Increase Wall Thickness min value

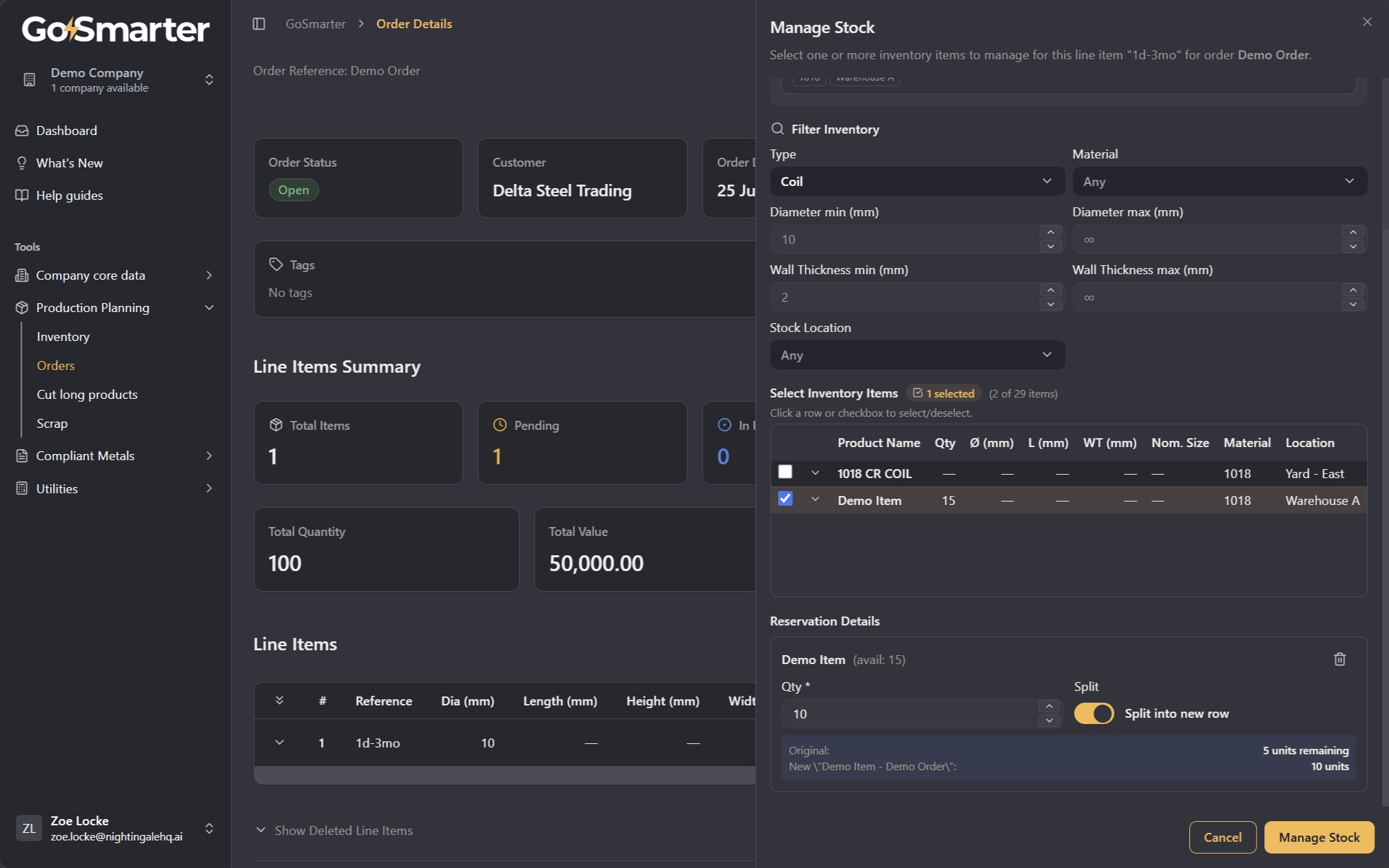point(1051,290)
